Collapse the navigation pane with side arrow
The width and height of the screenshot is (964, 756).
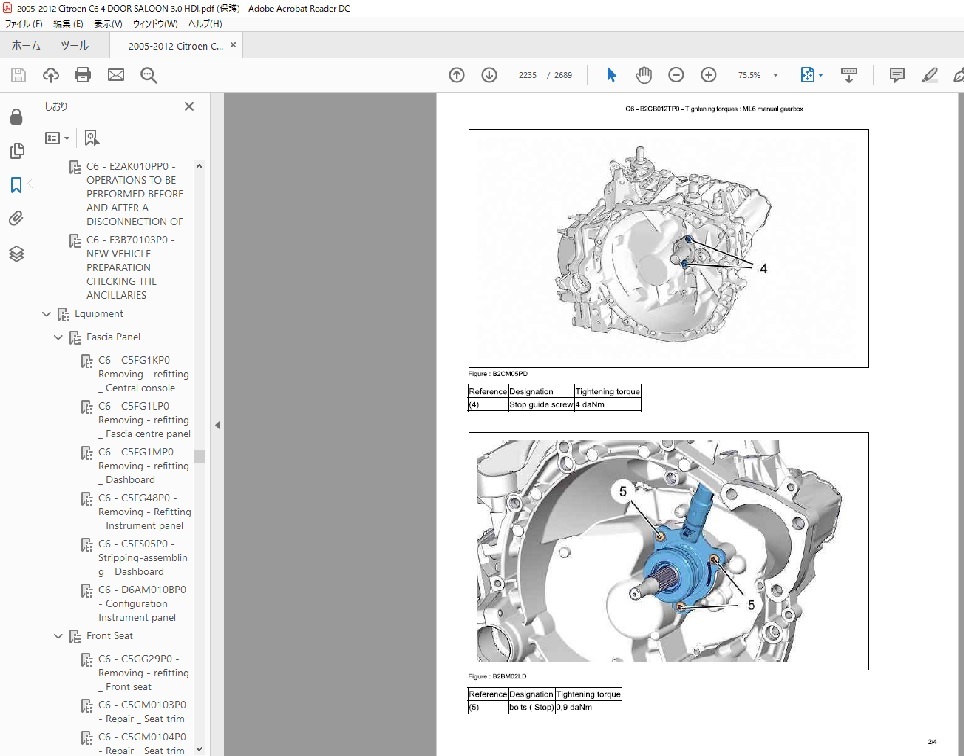[x=217, y=425]
